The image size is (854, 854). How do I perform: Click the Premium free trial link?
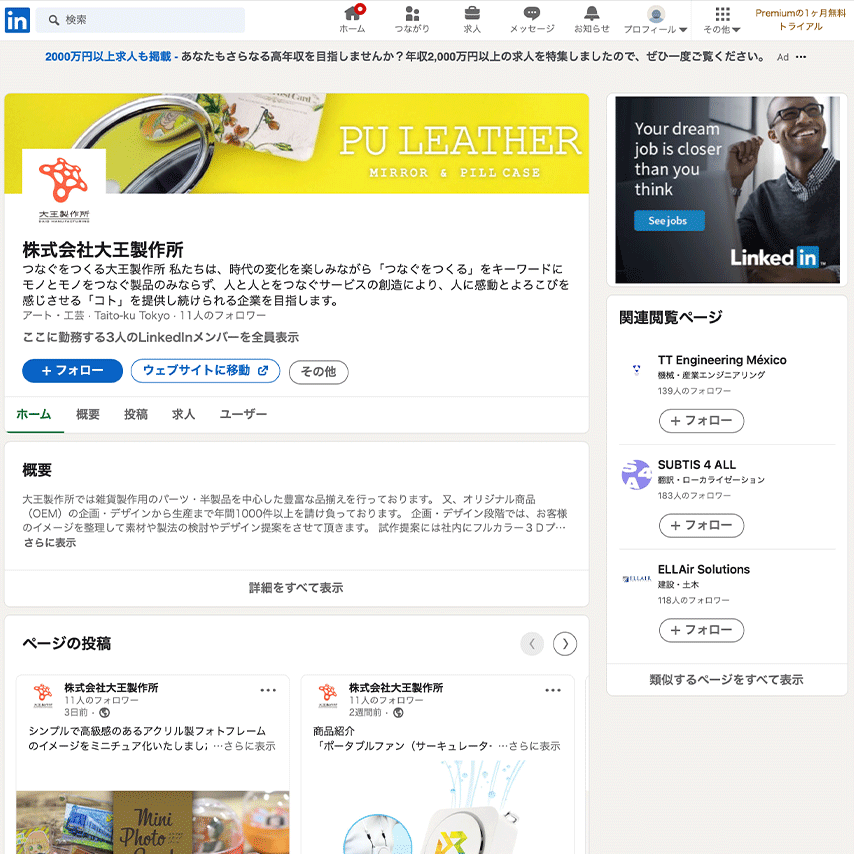[x=800, y=20]
